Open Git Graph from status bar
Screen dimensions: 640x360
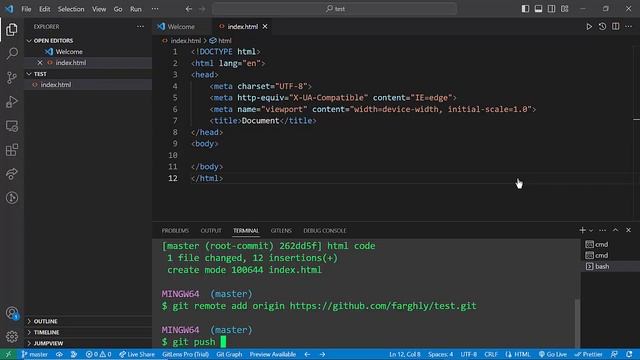[x=229, y=354]
